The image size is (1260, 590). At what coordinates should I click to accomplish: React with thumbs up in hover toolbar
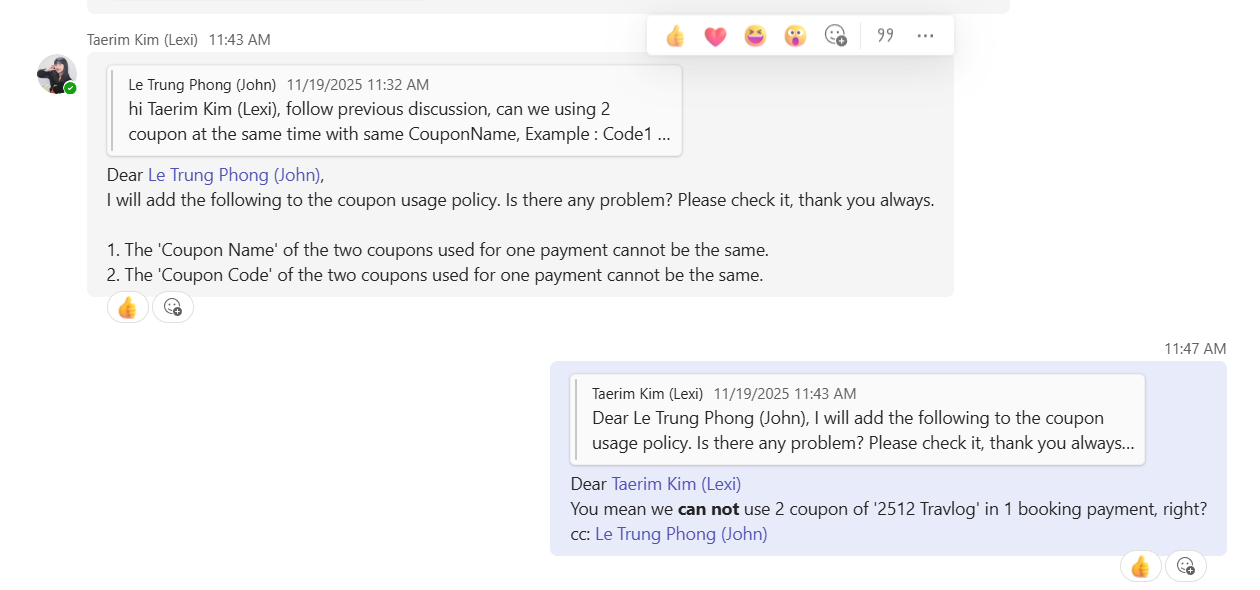675,36
